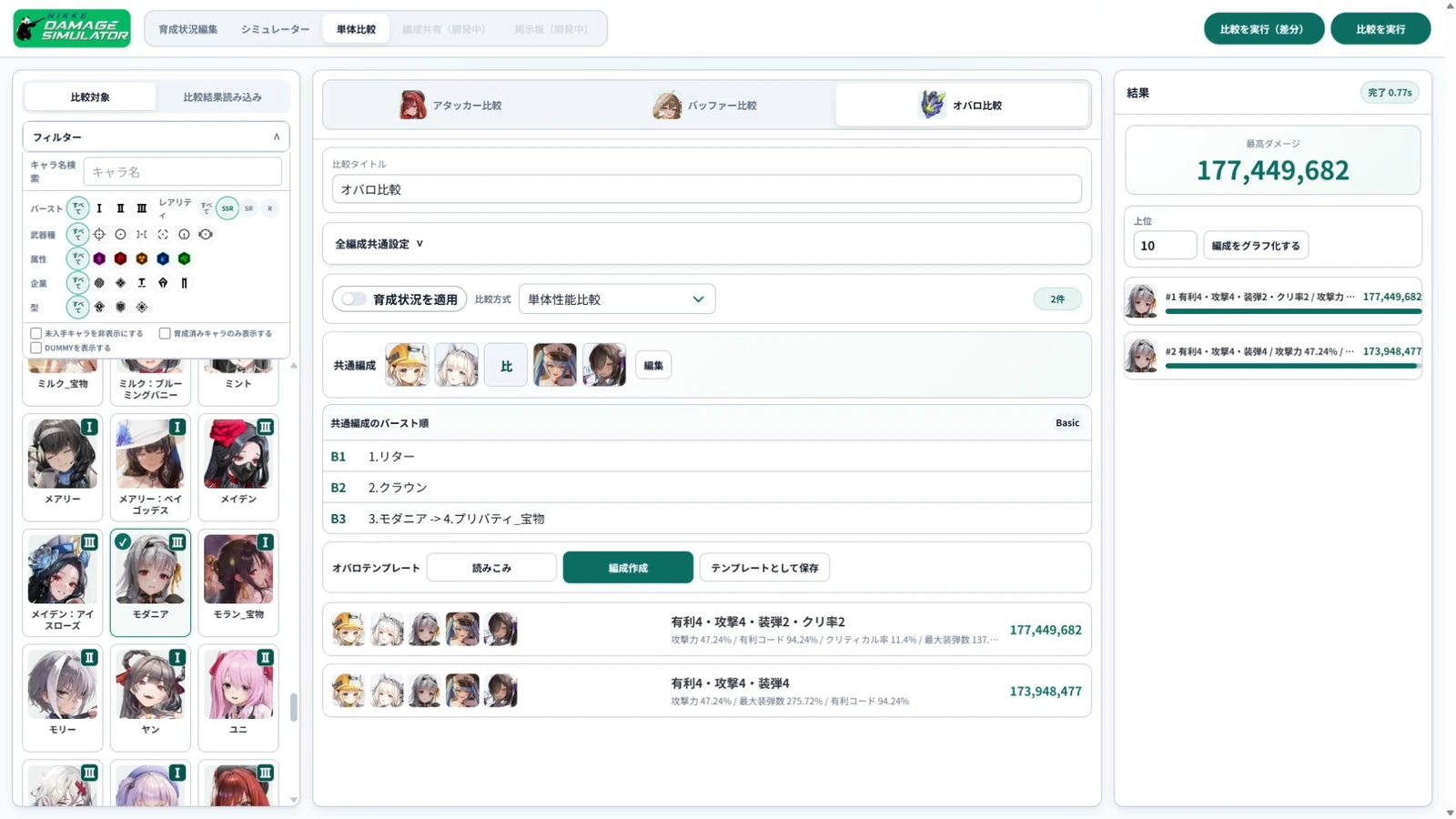Focus the キャラ名 search field

click(x=182, y=171)
